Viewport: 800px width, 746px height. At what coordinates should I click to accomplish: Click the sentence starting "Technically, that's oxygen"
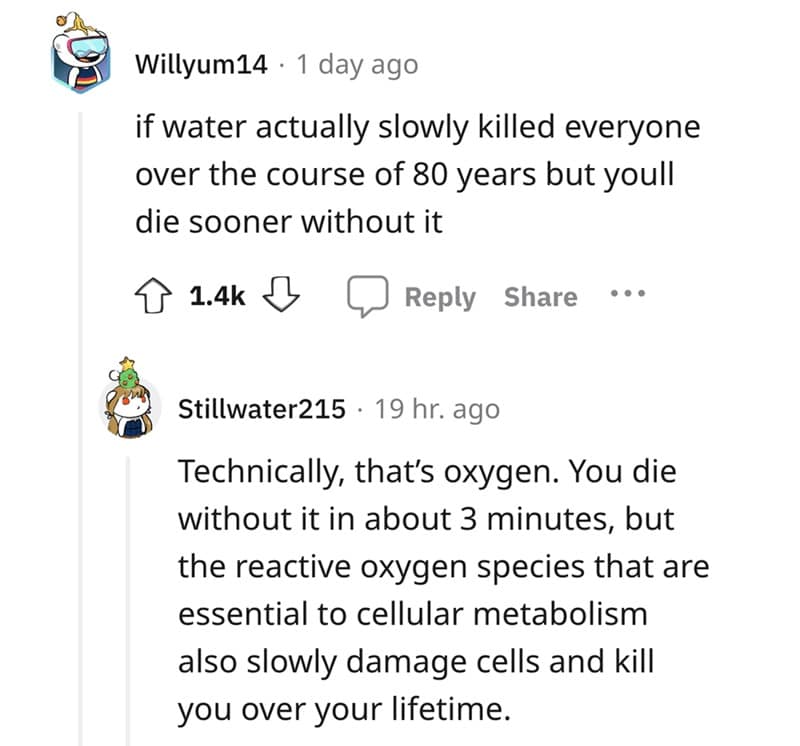tap(427, 472)
